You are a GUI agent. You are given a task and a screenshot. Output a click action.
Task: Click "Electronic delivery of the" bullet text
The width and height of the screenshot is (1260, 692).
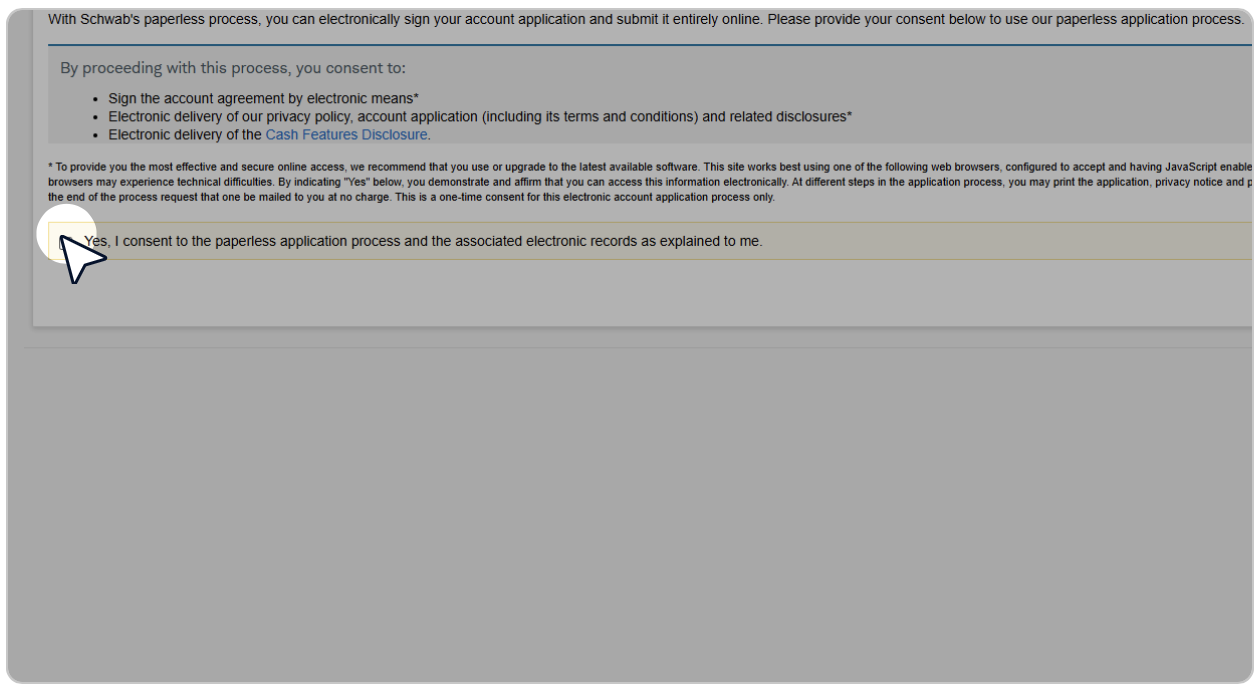pyautogui.click(x=185, y=135)
